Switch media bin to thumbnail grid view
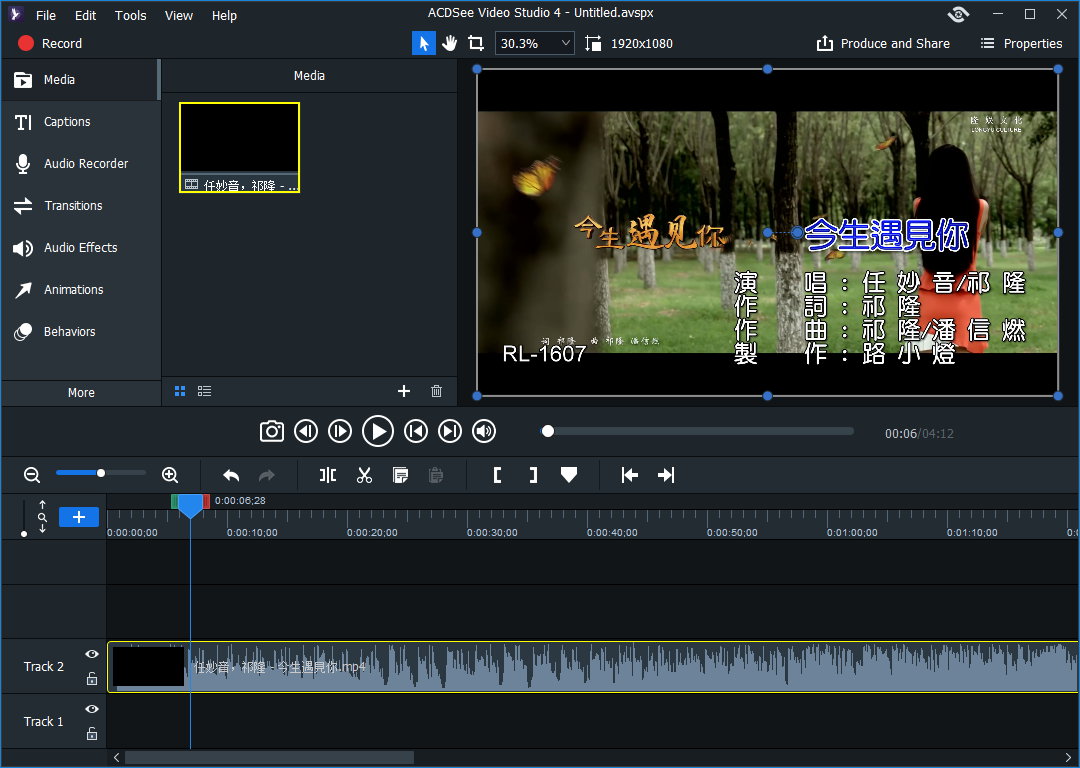Screen dimensions: 1080x768 pyautogui.click(x=180, y=391)
